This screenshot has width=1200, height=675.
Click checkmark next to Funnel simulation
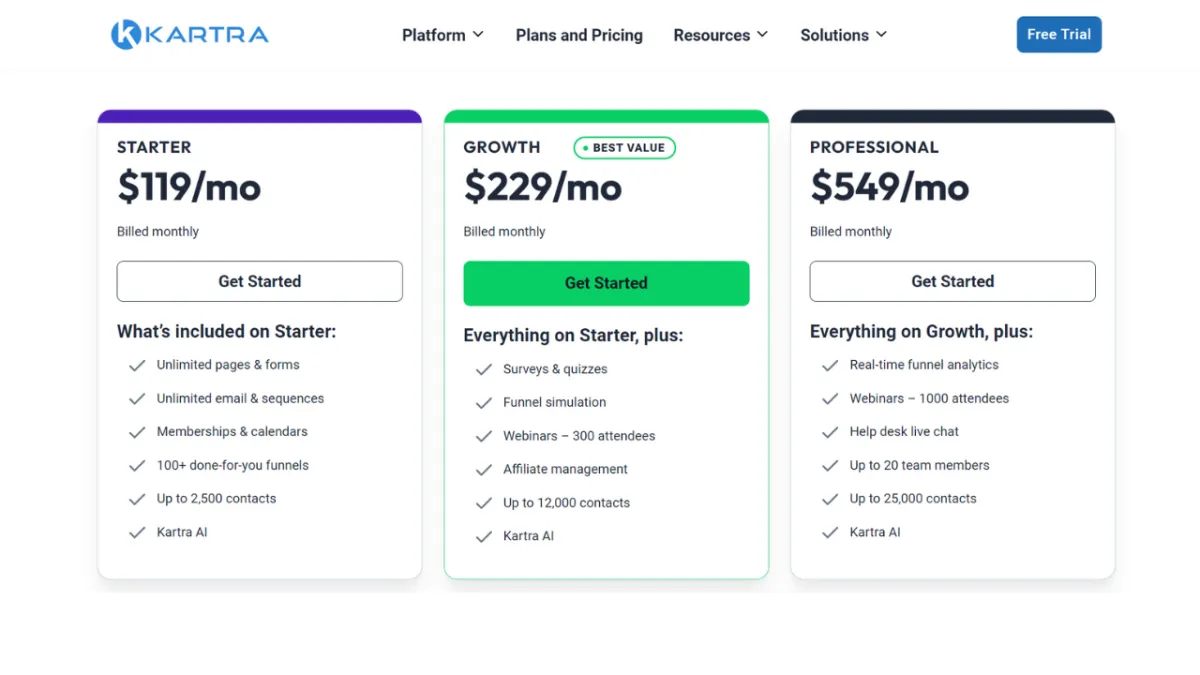point(484,403)
